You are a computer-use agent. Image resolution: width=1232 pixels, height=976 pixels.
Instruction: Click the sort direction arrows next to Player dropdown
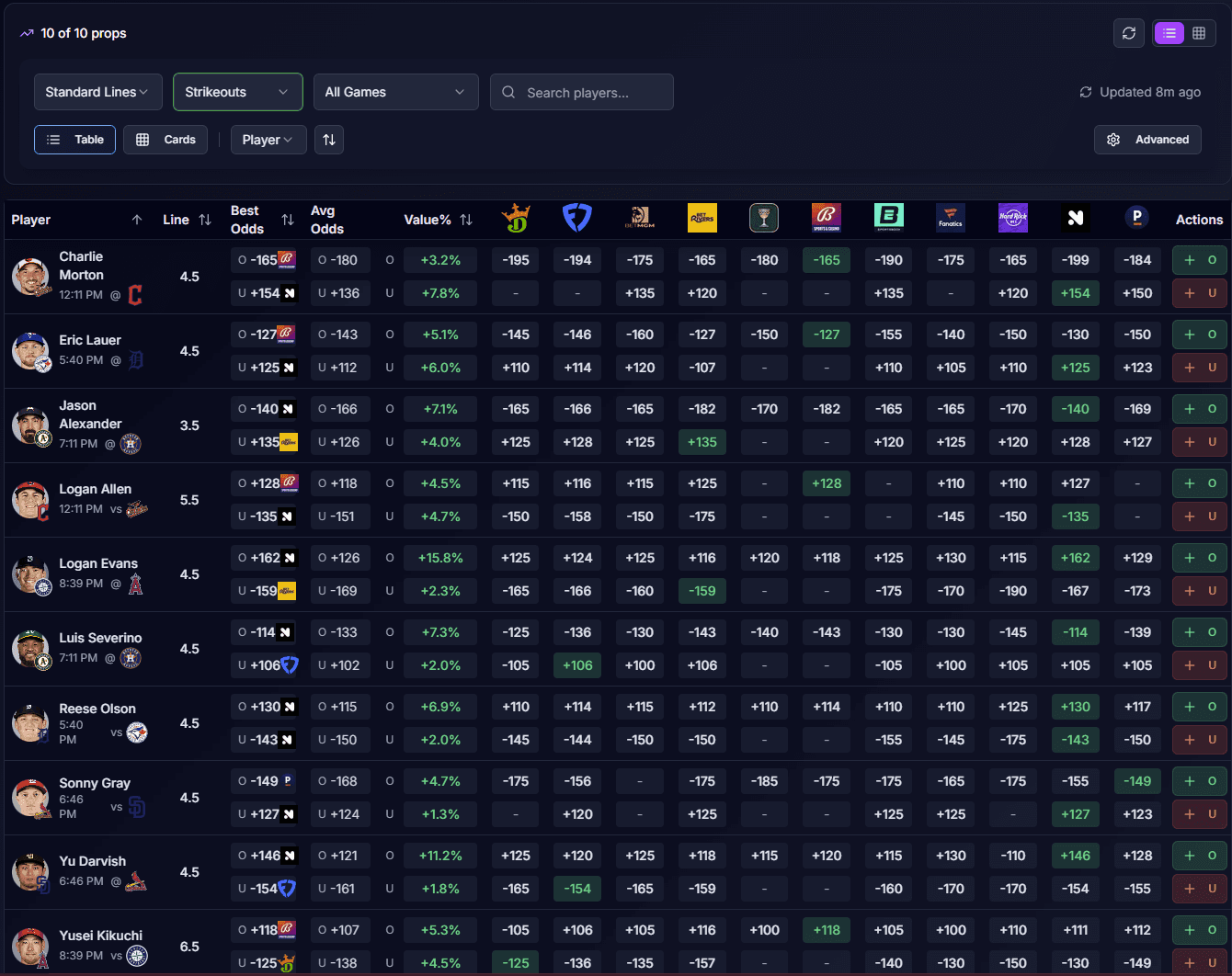pyautogui.click(x=329, y=140)
